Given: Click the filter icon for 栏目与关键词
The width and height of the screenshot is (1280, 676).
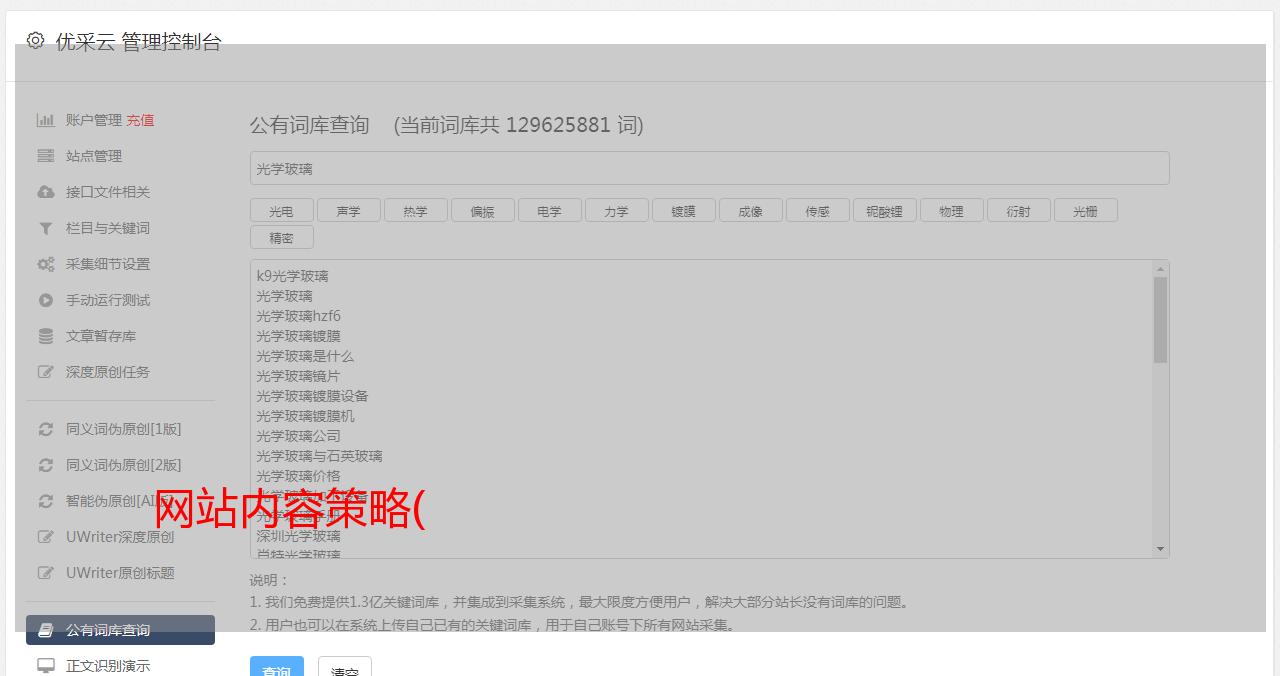Looking at the screenshot, I should click(x=46, y=228).
